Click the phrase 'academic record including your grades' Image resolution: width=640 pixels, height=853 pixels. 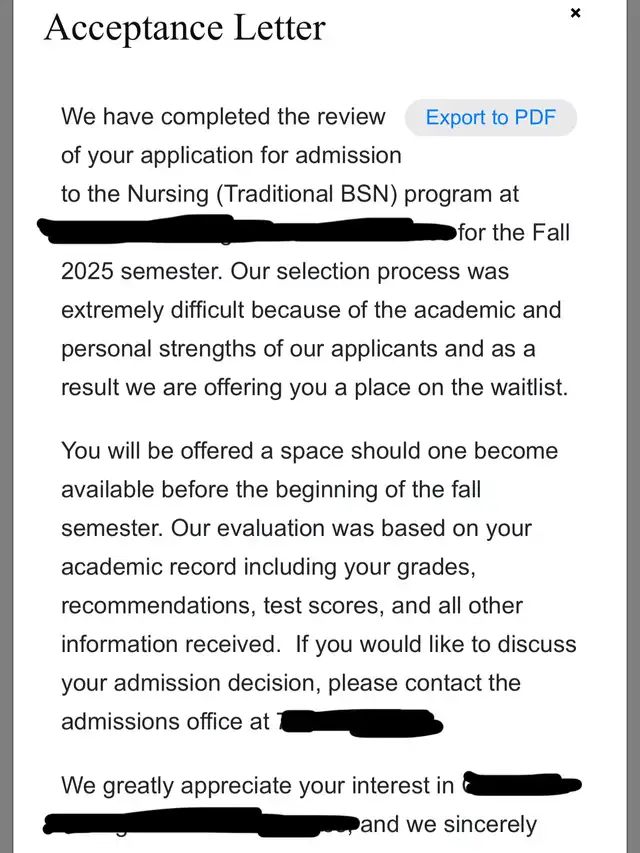(268, 567)
